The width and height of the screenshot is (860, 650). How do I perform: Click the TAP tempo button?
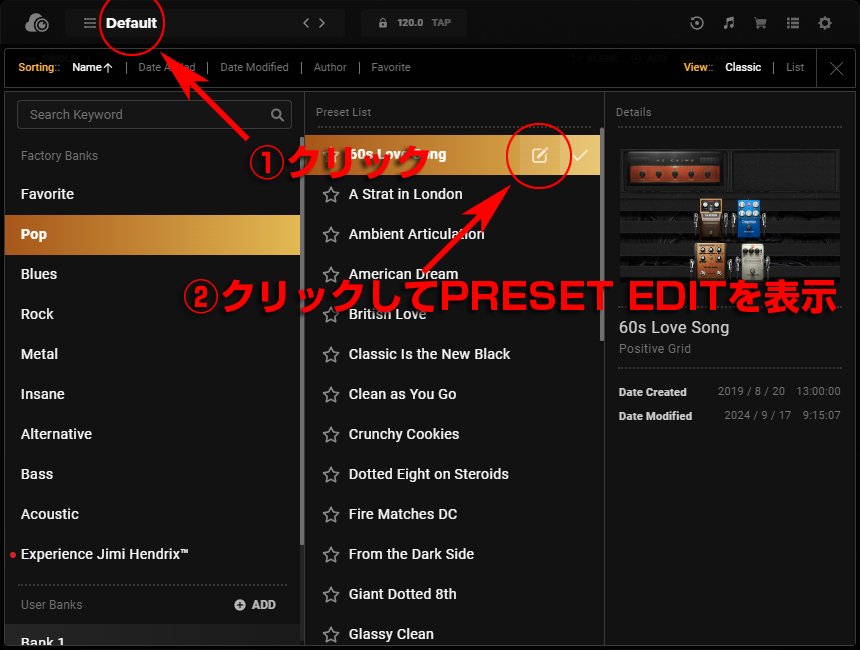[x=441, y=23]
